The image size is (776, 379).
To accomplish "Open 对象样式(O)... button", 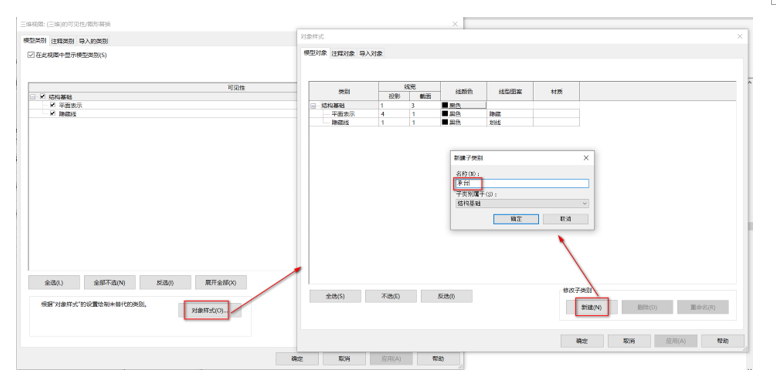I will (x=210, y=311).
